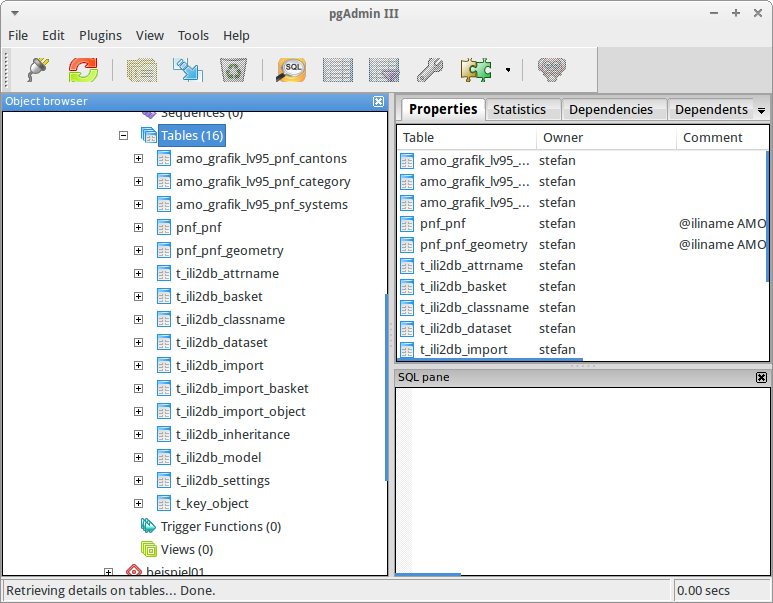The height and width of the screenshot is (603, 773).
Task: Expand the t_ili2db_dataset table node
Action: click(139, 342)
